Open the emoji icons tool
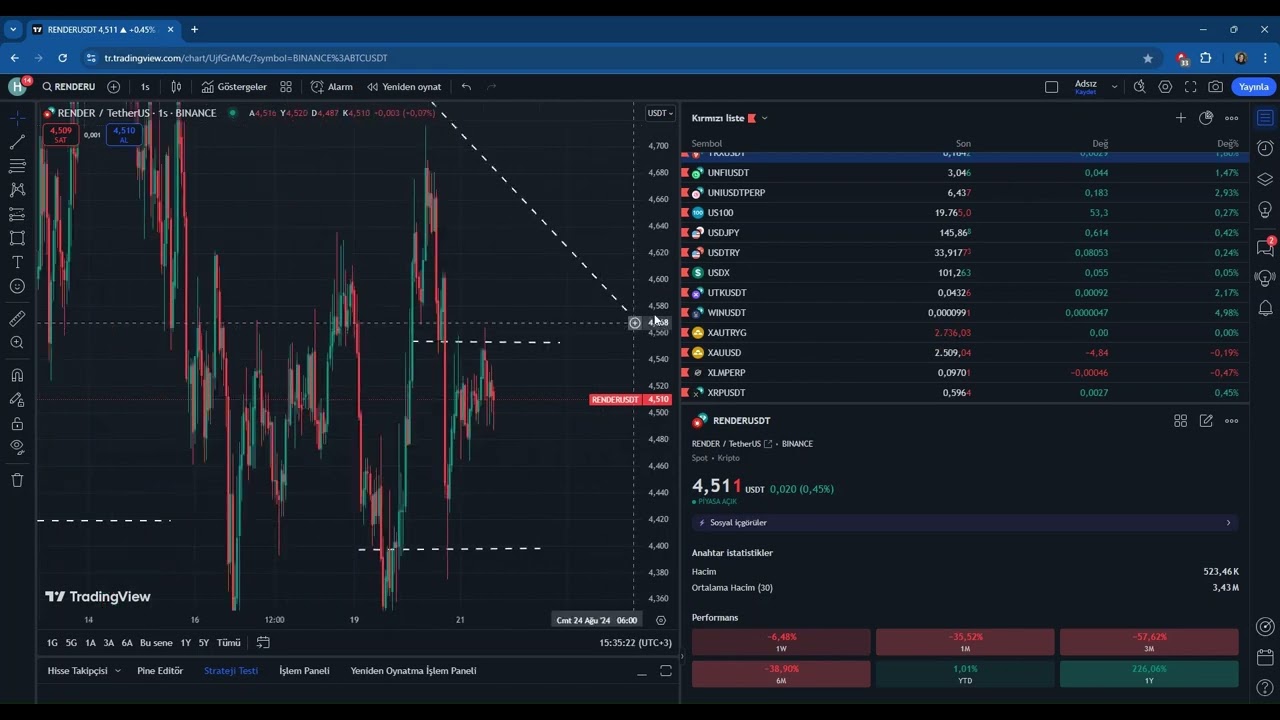 tap(17, 286)
